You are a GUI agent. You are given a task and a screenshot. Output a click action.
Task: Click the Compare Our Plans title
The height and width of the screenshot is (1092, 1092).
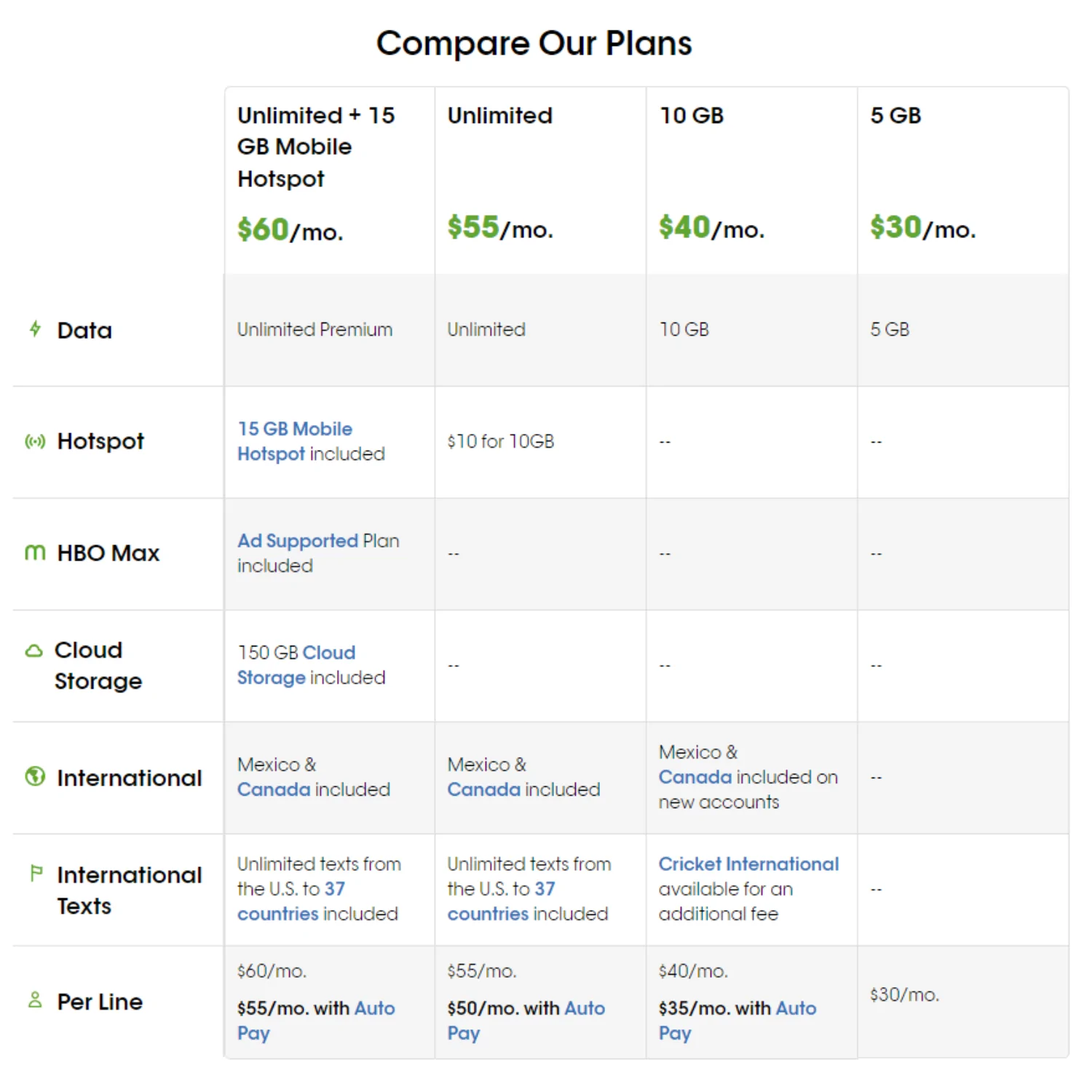pyautogui.click(x=535, y=44)
